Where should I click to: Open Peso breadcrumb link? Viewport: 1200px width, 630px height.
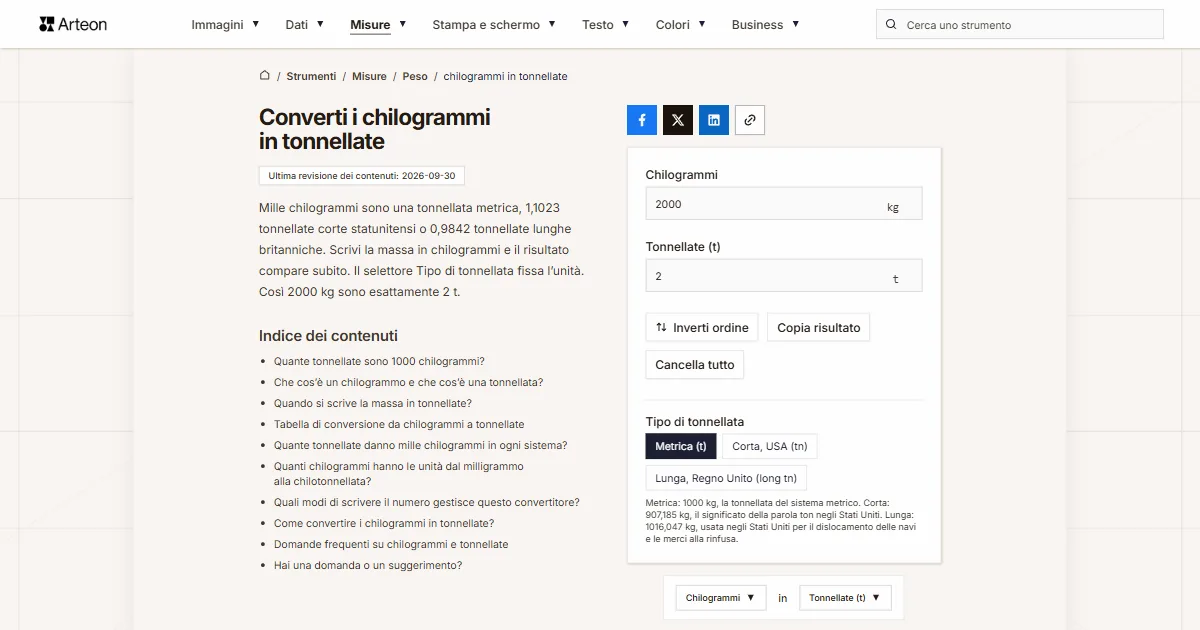coord(415,76)
